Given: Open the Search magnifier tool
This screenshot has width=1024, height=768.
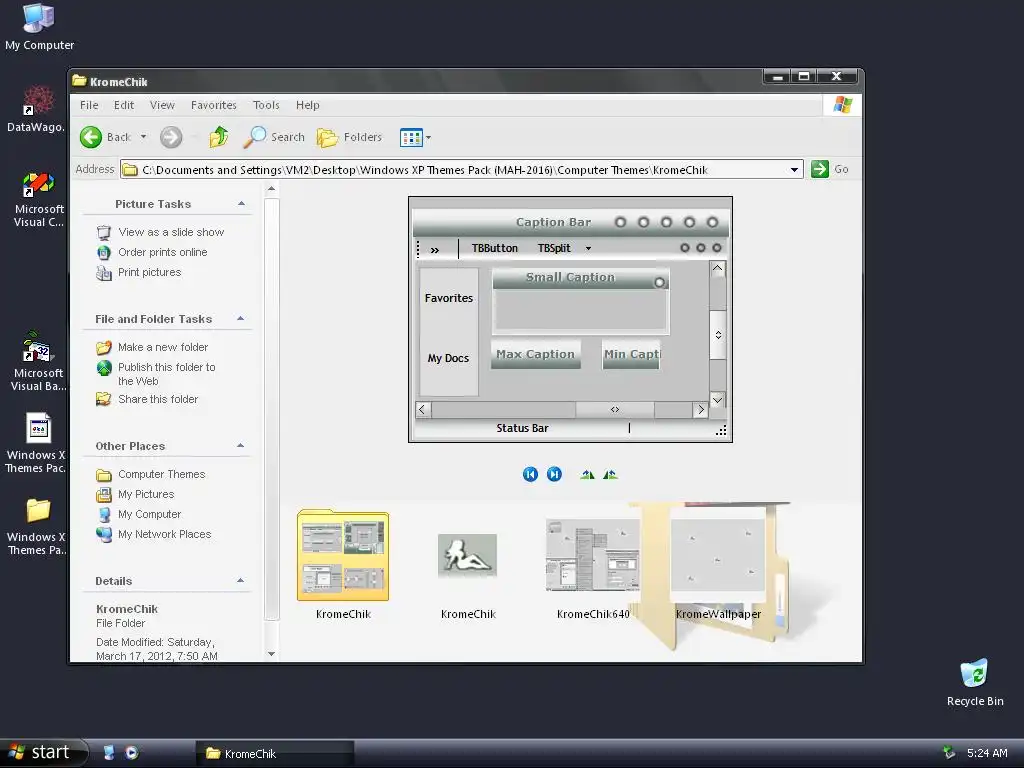Looking at the screenshot, I should click(274, 137).
